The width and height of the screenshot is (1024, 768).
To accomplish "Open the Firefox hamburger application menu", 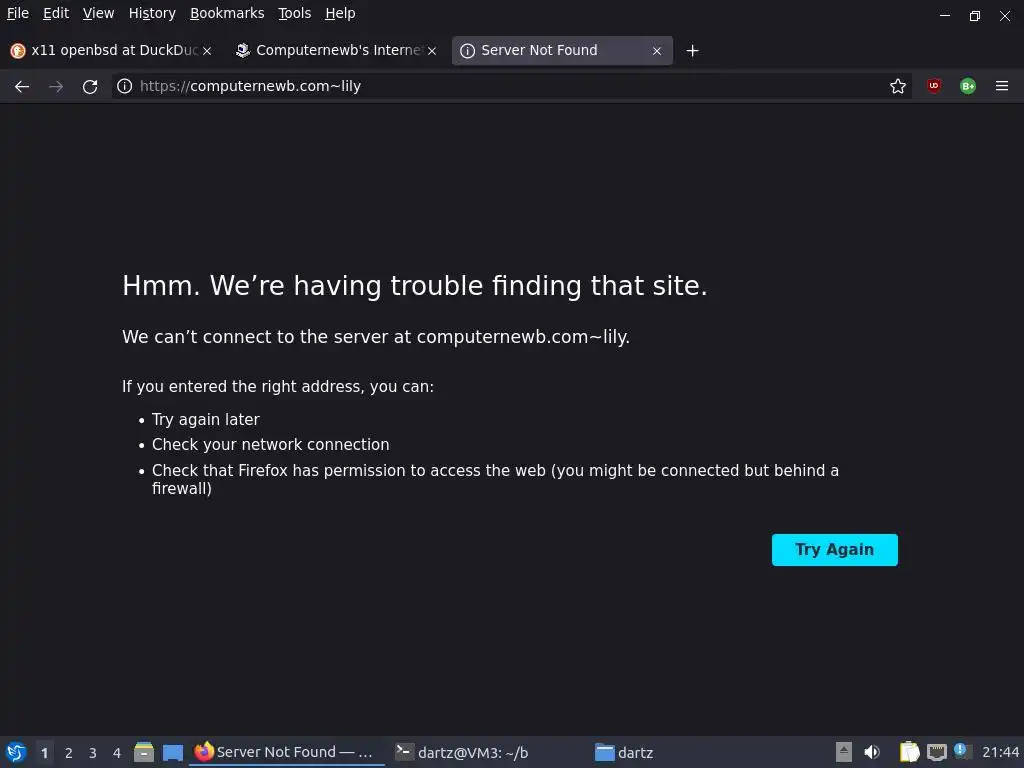I will (x=1002, y=86).
